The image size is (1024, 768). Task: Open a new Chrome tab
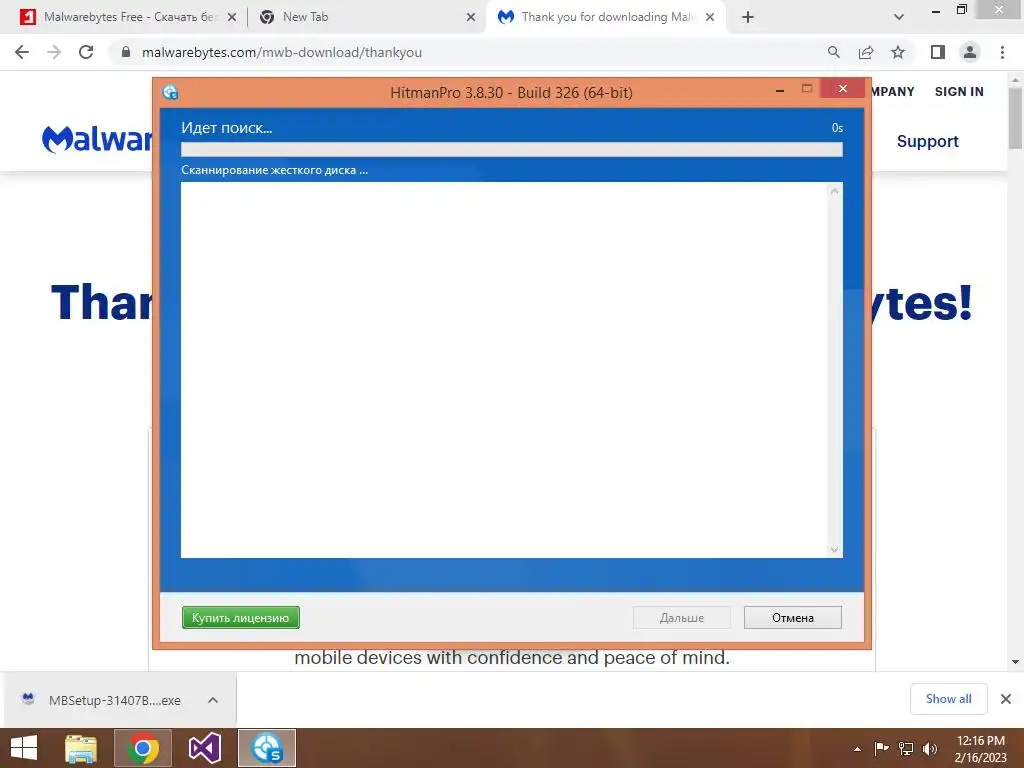click(748, 18)
